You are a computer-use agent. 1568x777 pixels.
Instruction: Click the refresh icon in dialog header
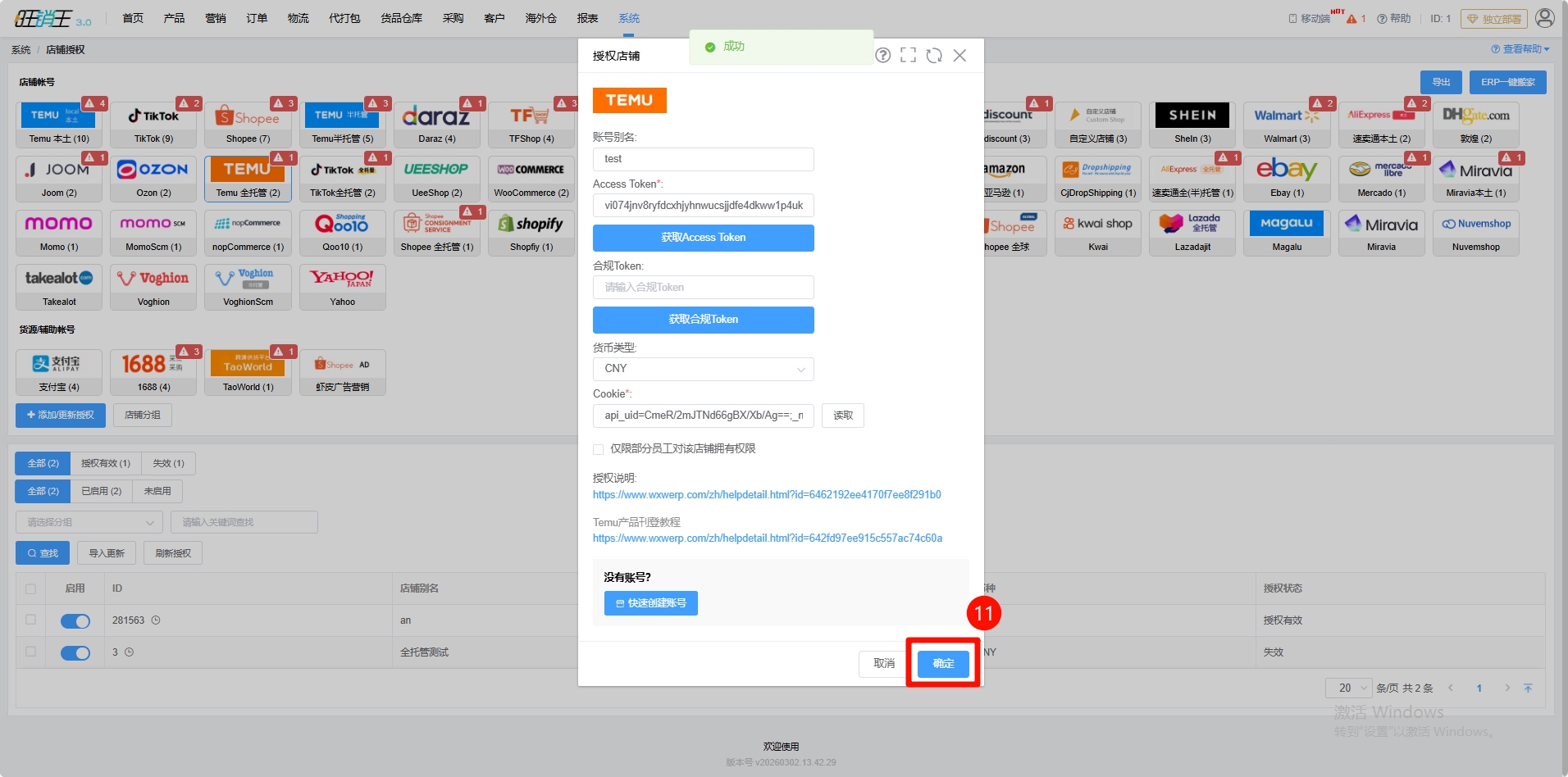[x=934, y=56]
